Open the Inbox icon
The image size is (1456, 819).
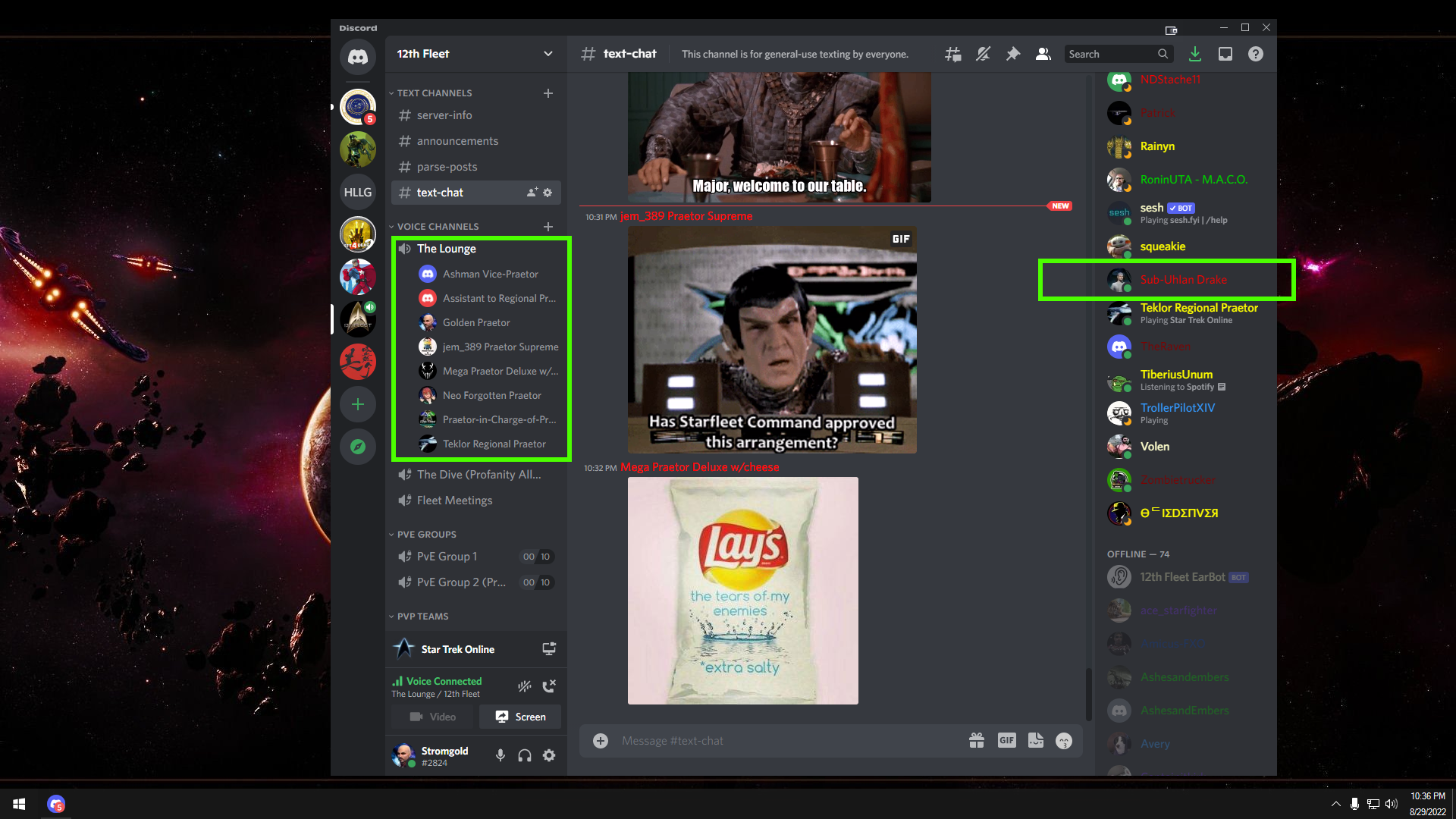(x=1225, y=54)
